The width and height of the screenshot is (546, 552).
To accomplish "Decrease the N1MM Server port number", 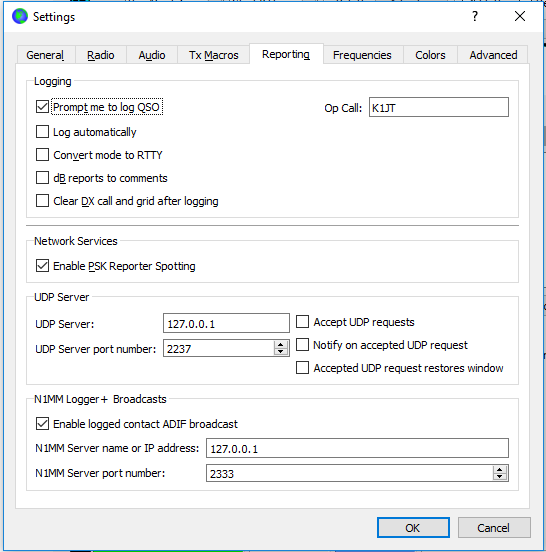I will (500, 476).
